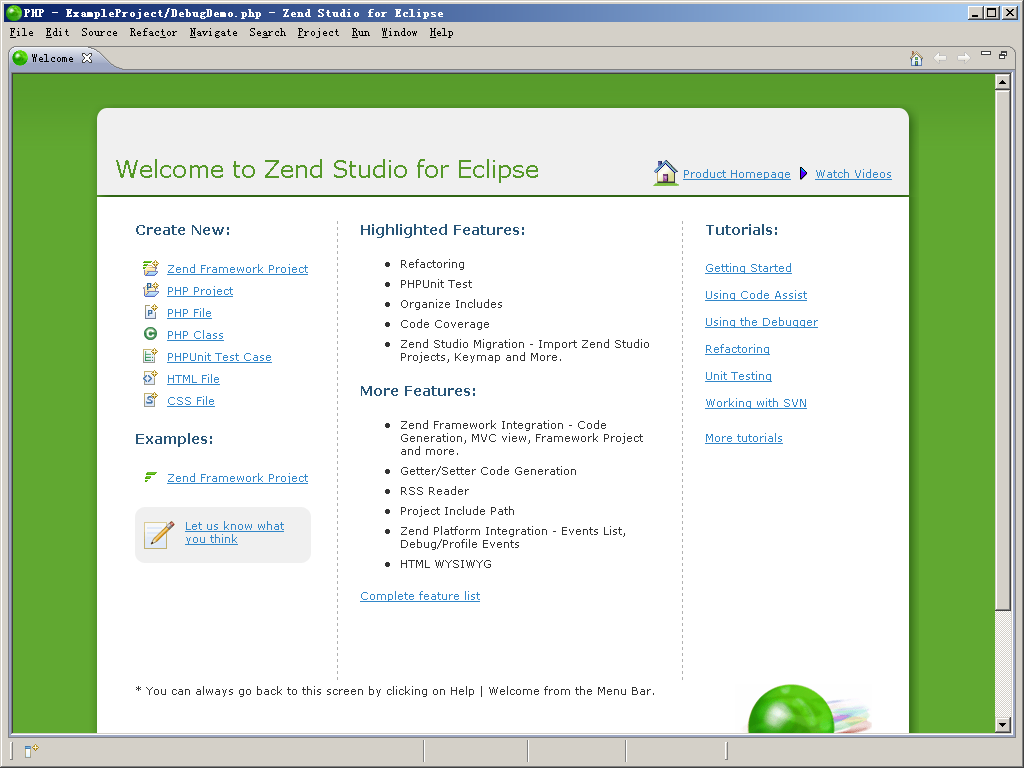Click the new CSS File icon
1024x768 pixels.
[150, 400]
